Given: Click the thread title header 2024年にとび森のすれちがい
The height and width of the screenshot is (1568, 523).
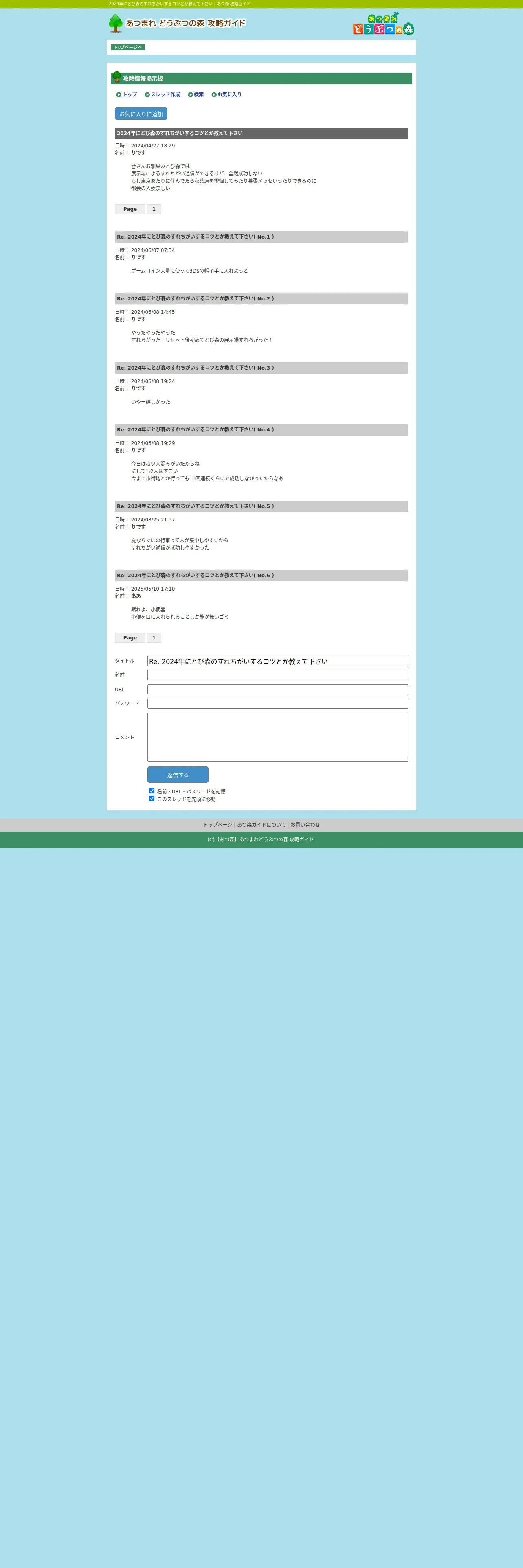Looking at the screenshot, I should (x=261, y=133).
